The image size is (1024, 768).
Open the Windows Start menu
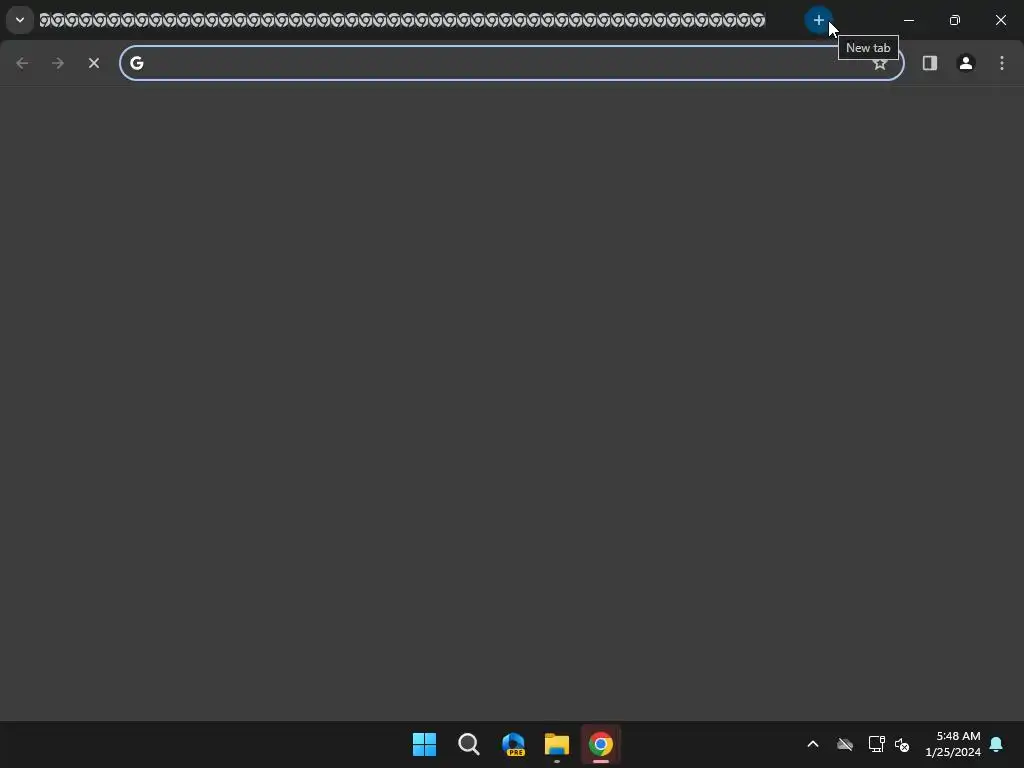tap(424, 744)
